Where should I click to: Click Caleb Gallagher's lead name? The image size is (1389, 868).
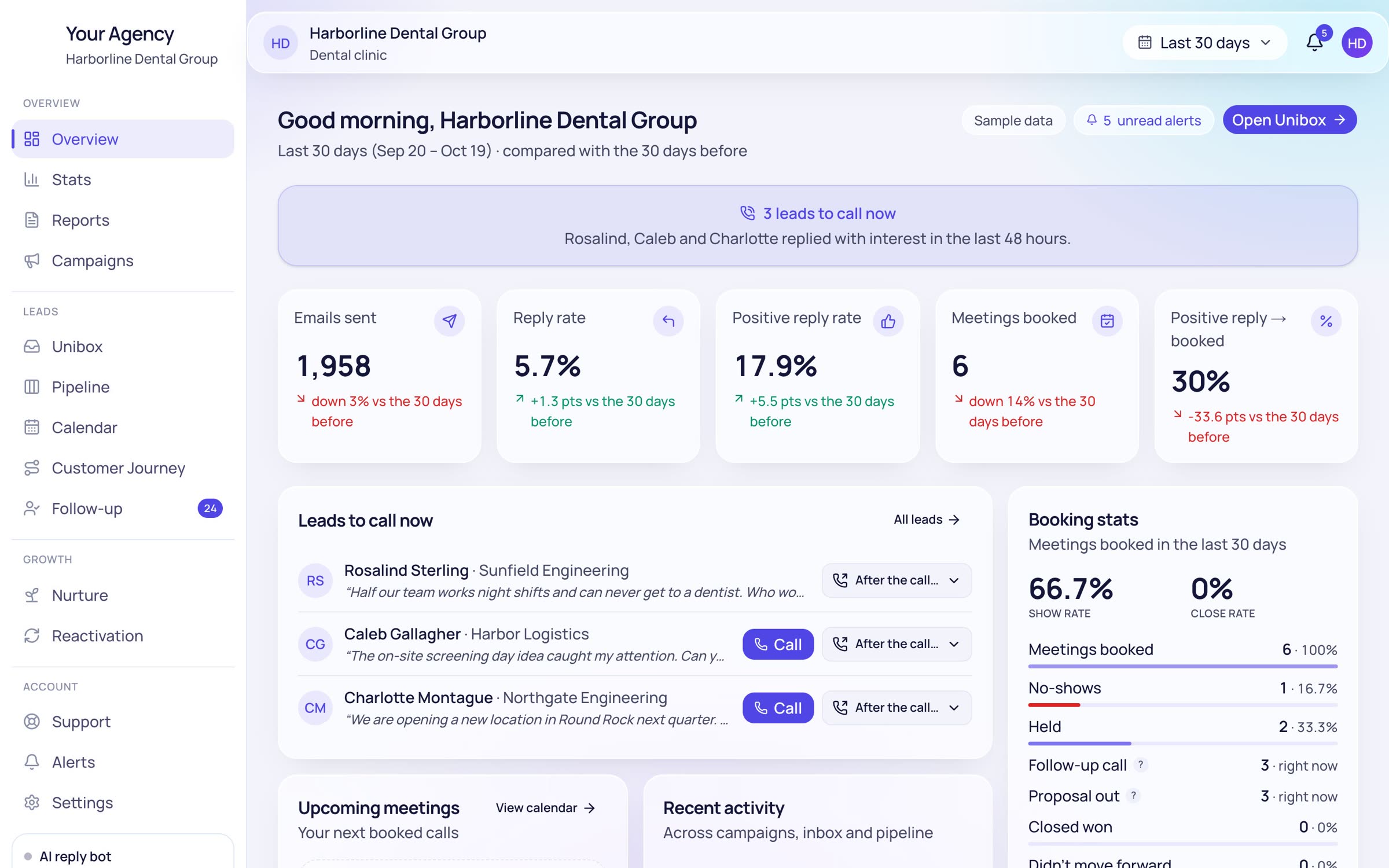(x=402, y=634)
